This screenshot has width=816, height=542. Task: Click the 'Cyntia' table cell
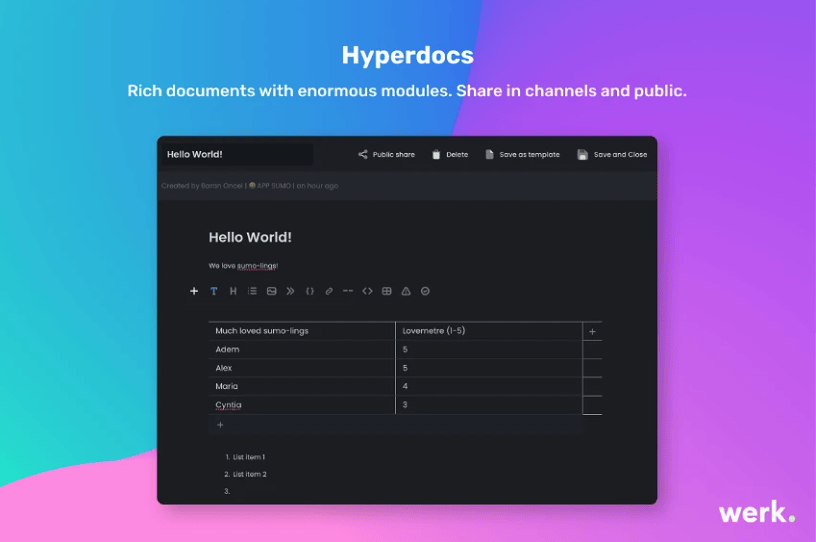pyautogui.click(x=302, y=405)
